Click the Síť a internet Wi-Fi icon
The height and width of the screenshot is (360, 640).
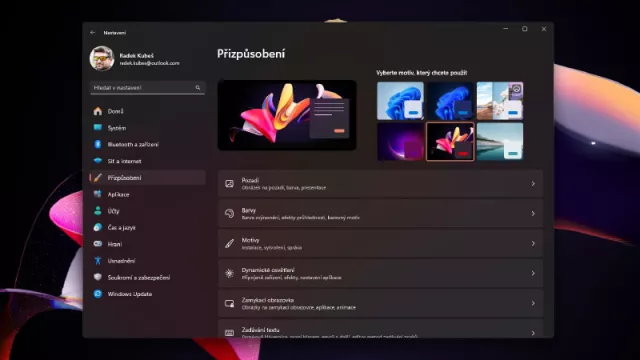tap(98, 161)
